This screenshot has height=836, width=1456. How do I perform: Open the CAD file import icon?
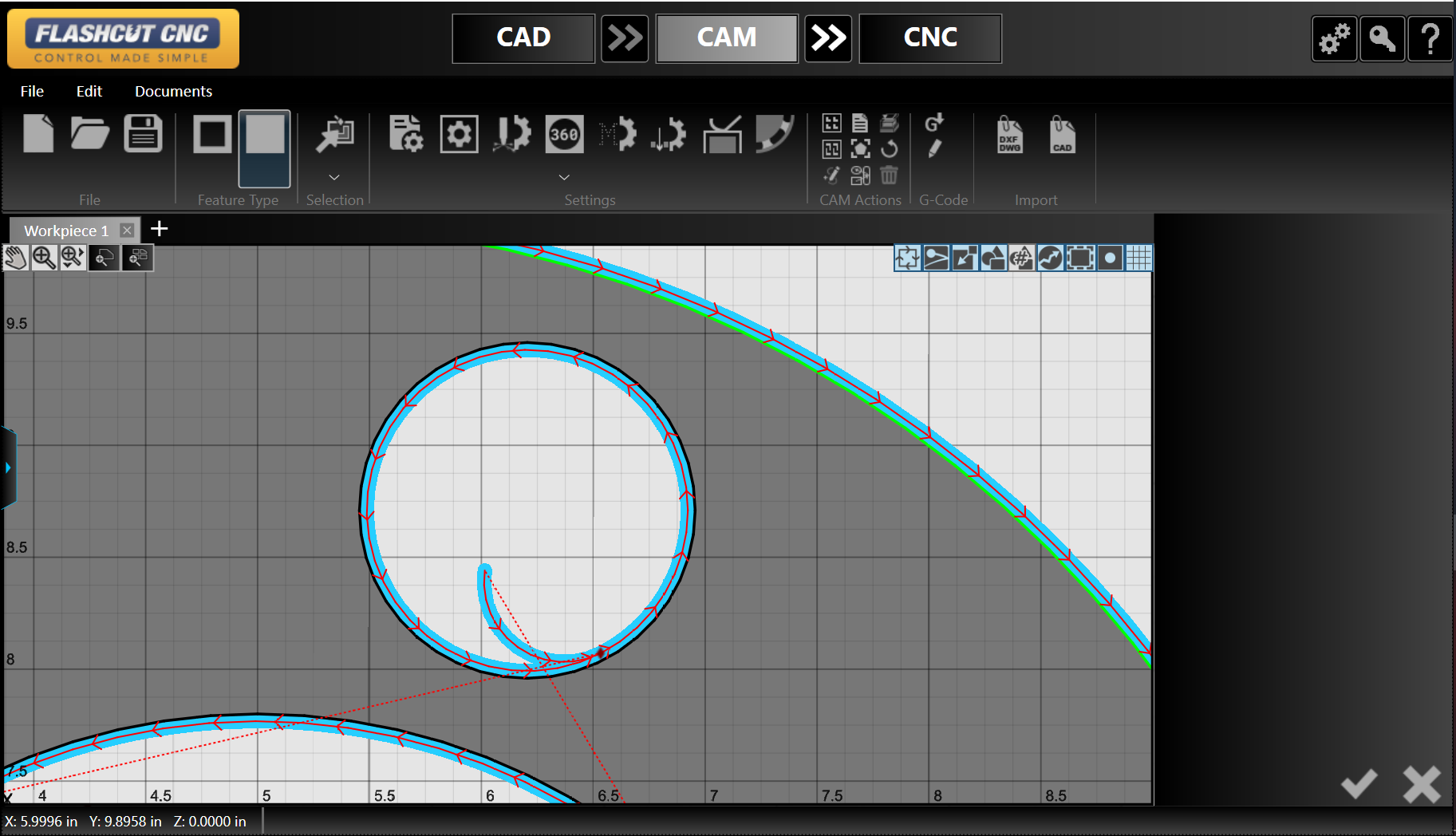[1063, 136]
